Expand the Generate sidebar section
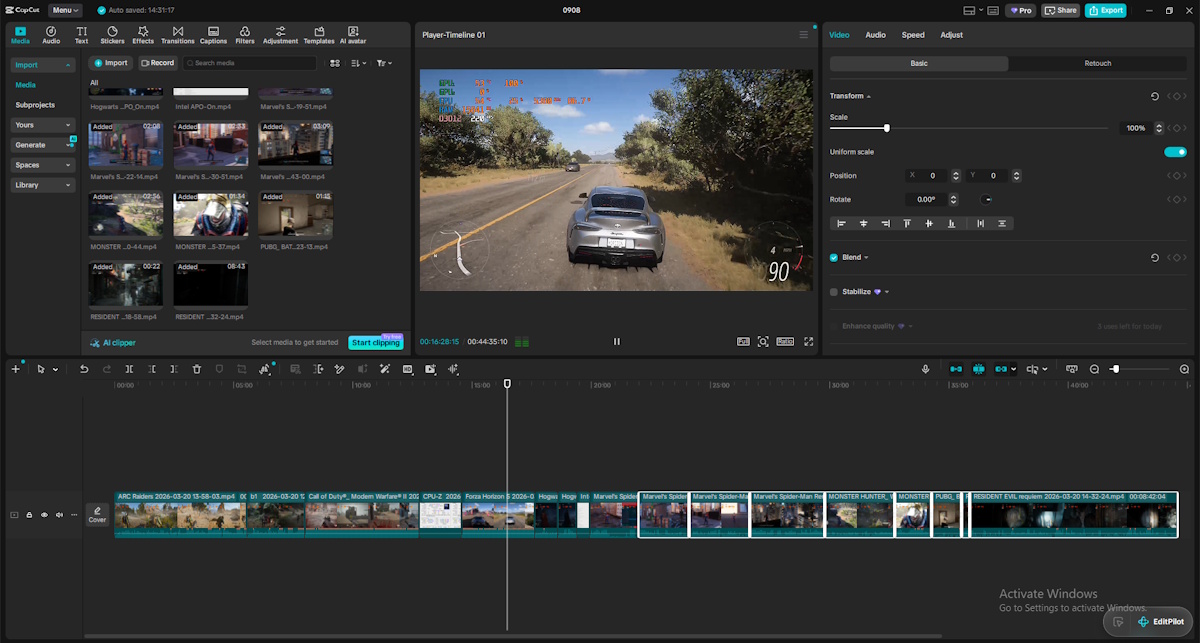 (43, 145)
